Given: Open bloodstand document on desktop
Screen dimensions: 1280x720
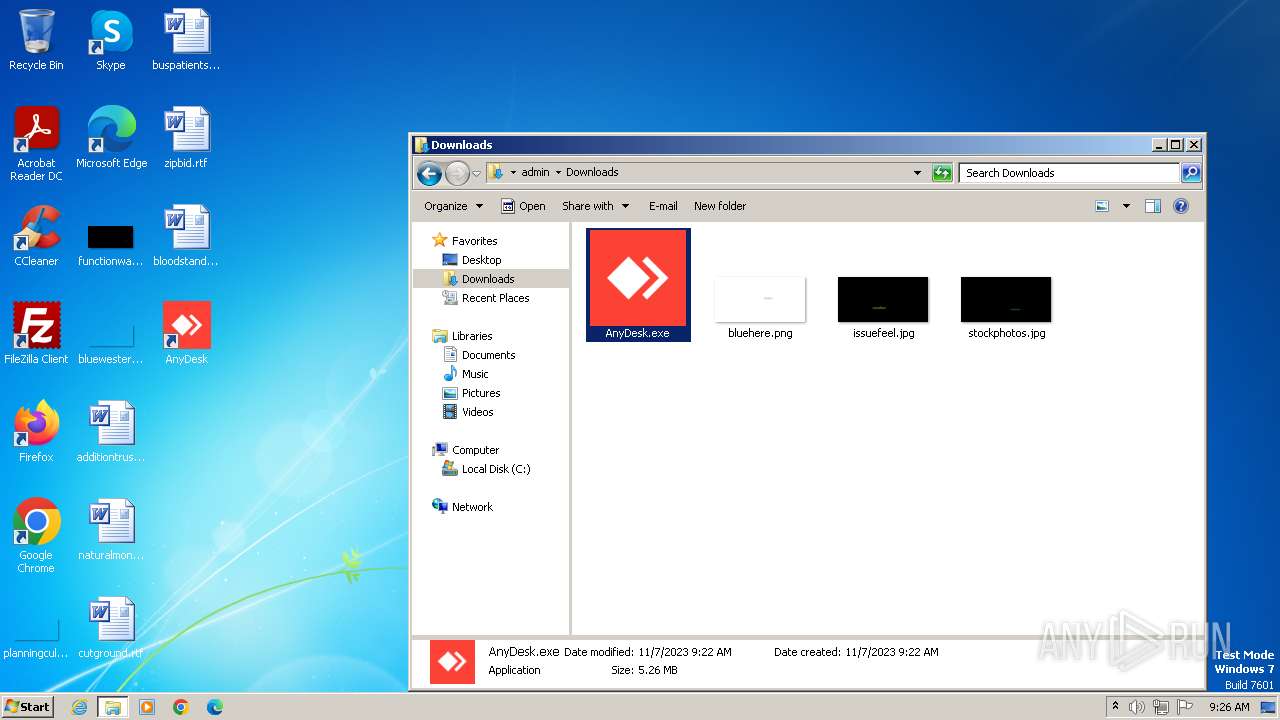Looking at the screenshot, I should [186, 235].
